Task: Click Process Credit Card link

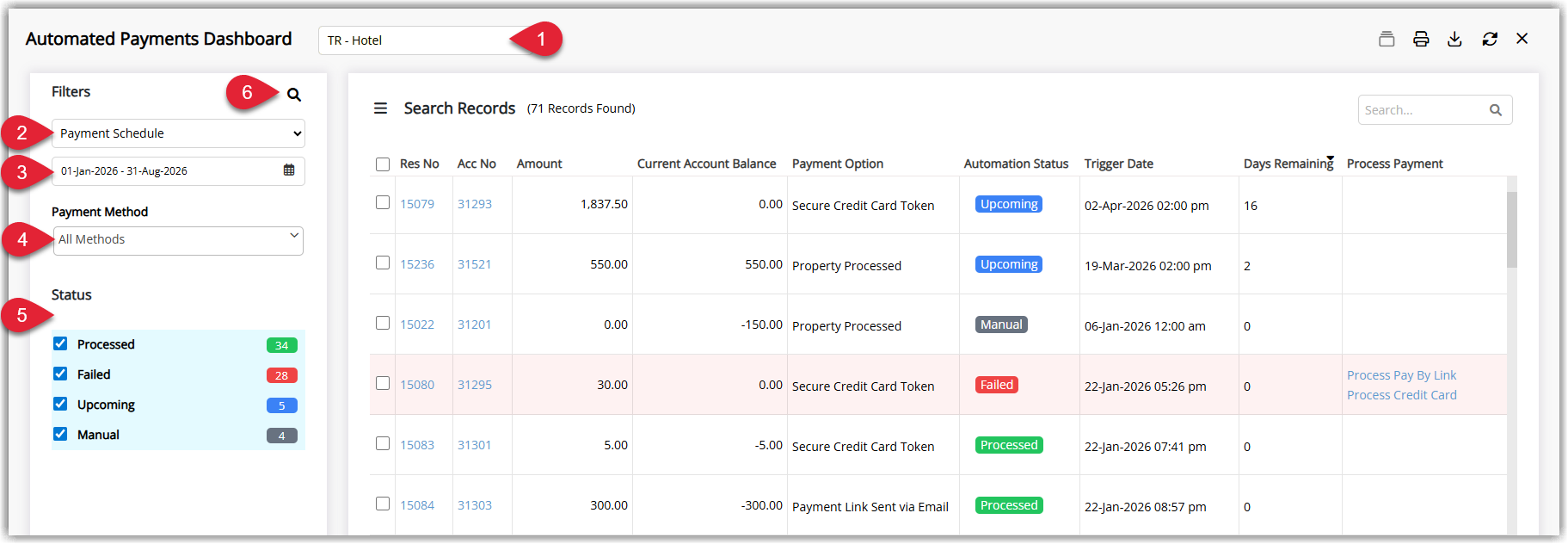Action: click(x=1402, y=395)
